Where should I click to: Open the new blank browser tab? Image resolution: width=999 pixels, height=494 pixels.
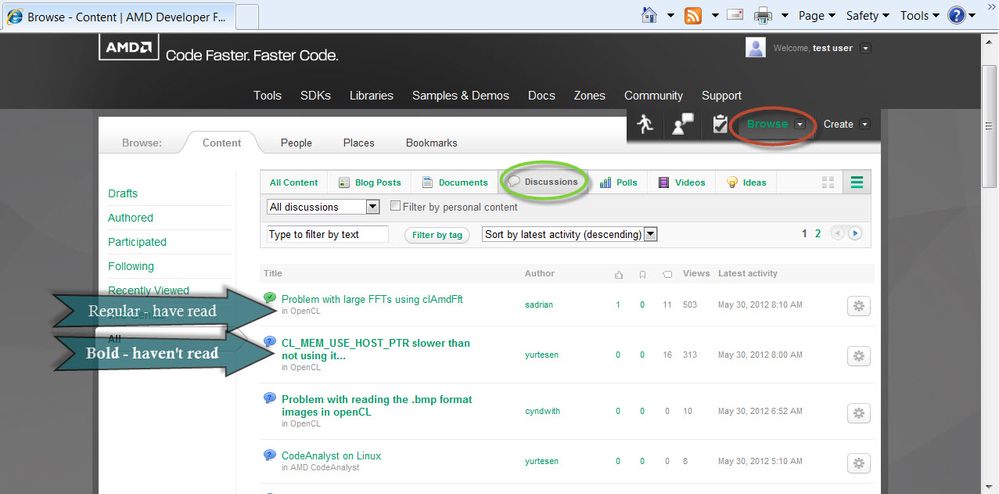tap(247, 17)
